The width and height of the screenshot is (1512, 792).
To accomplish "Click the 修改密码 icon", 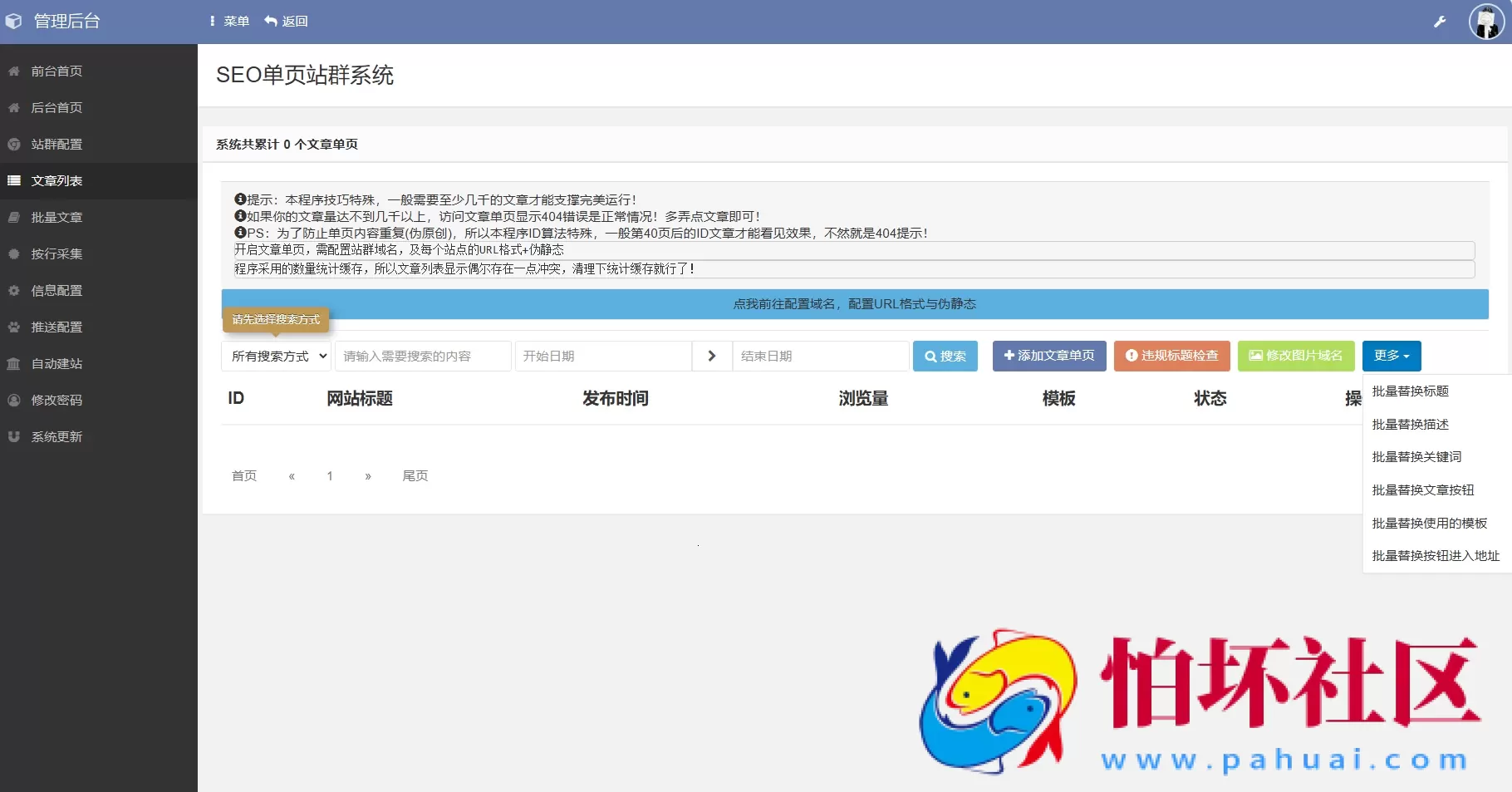I will tap(13, 400).
